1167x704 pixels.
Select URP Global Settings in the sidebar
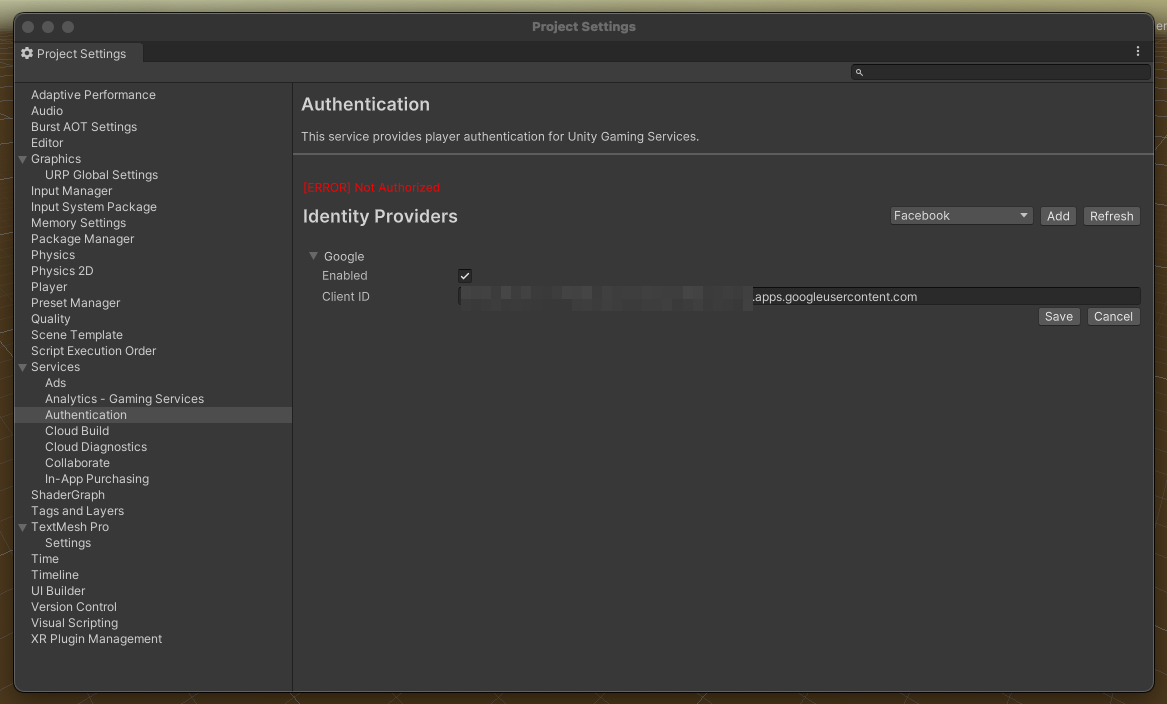(101, 174)
